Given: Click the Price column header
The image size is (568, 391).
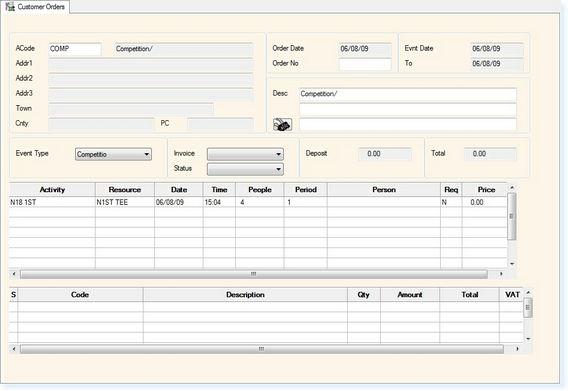Looking at the screenshot, I should [485, 190].
